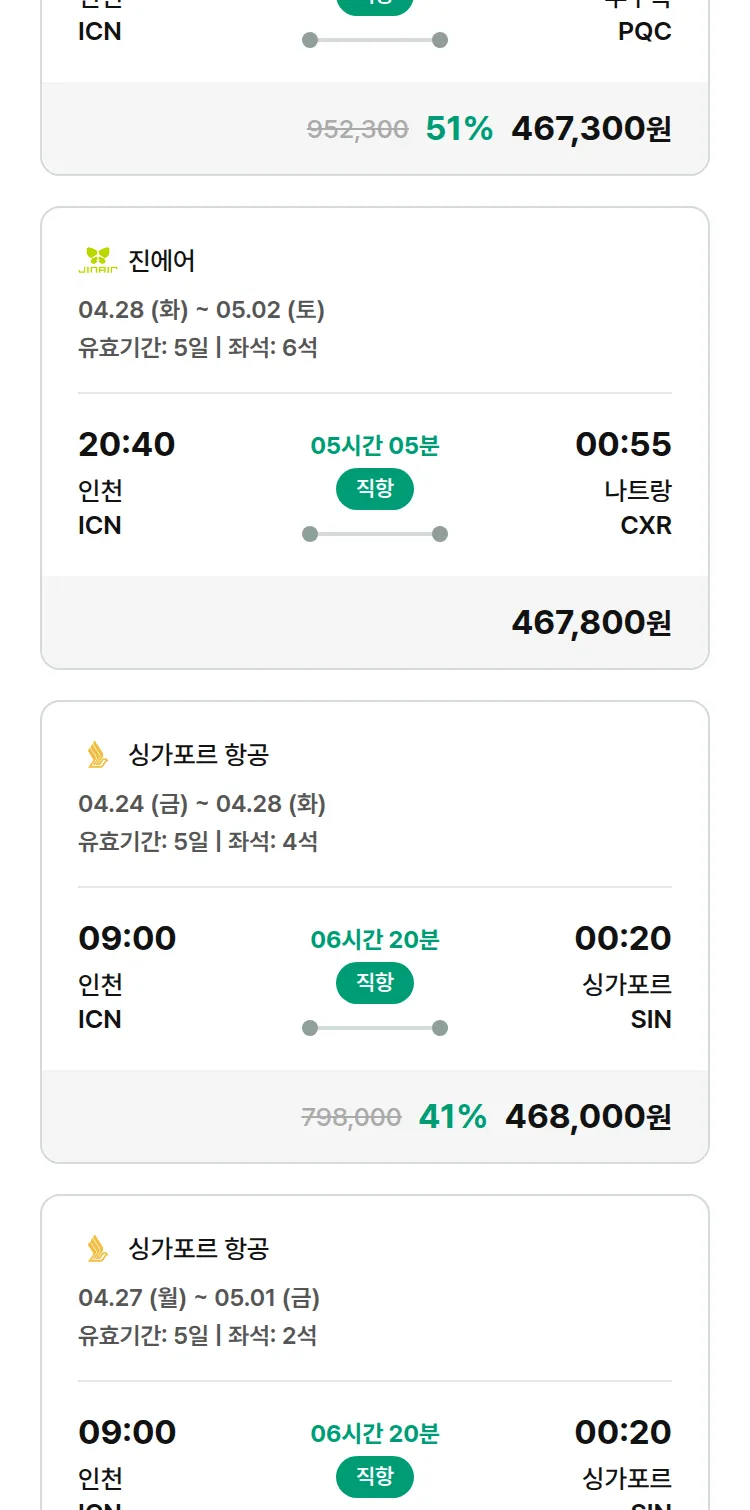Click the 나트랑 CXR destination

pos(637,507)
